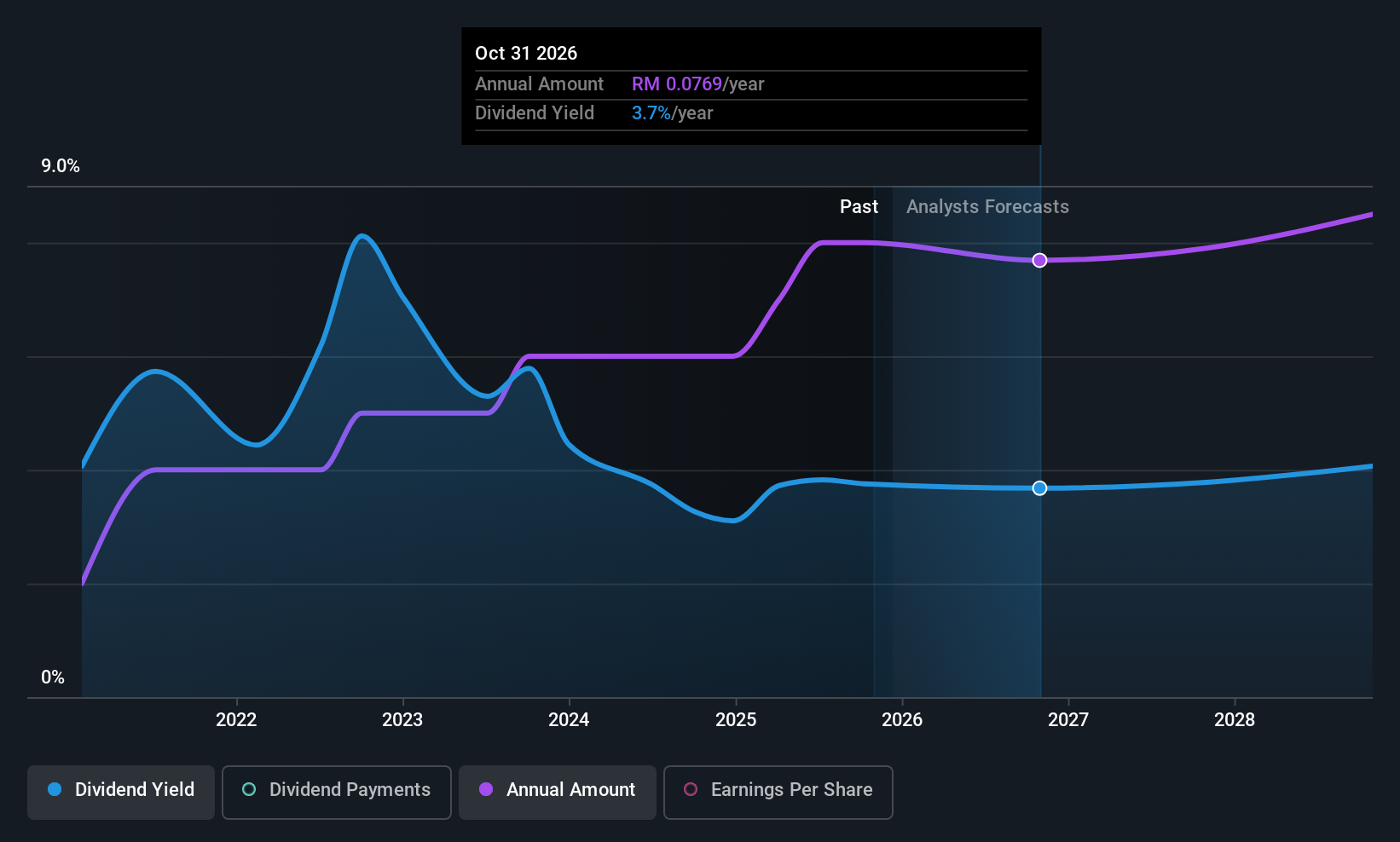Toggle the Dividend Payments series
This screenshot has height=842, width=1400.
pyautogui.click(x=337, y=793)
